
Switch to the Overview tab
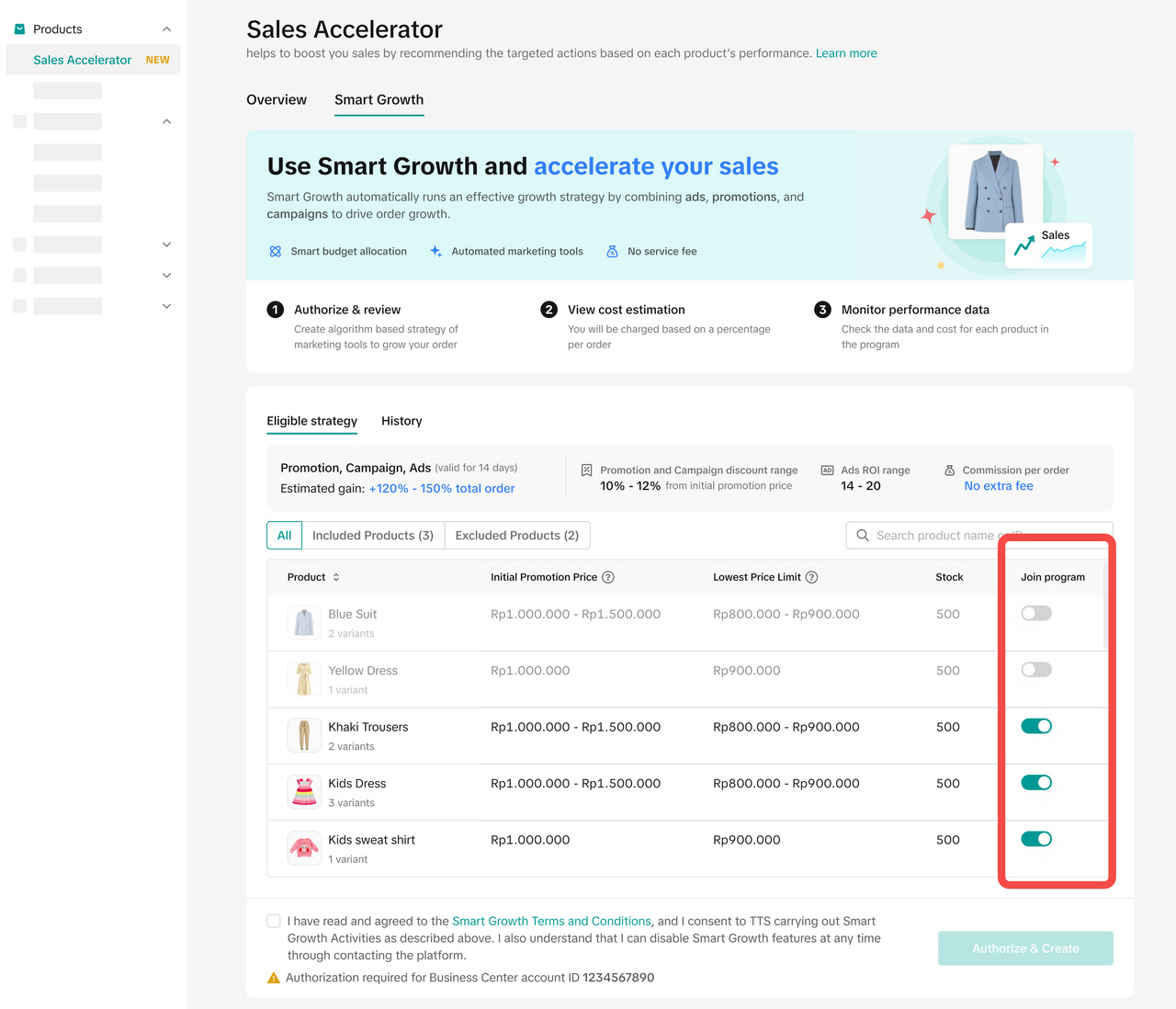(x=277, y=100)
